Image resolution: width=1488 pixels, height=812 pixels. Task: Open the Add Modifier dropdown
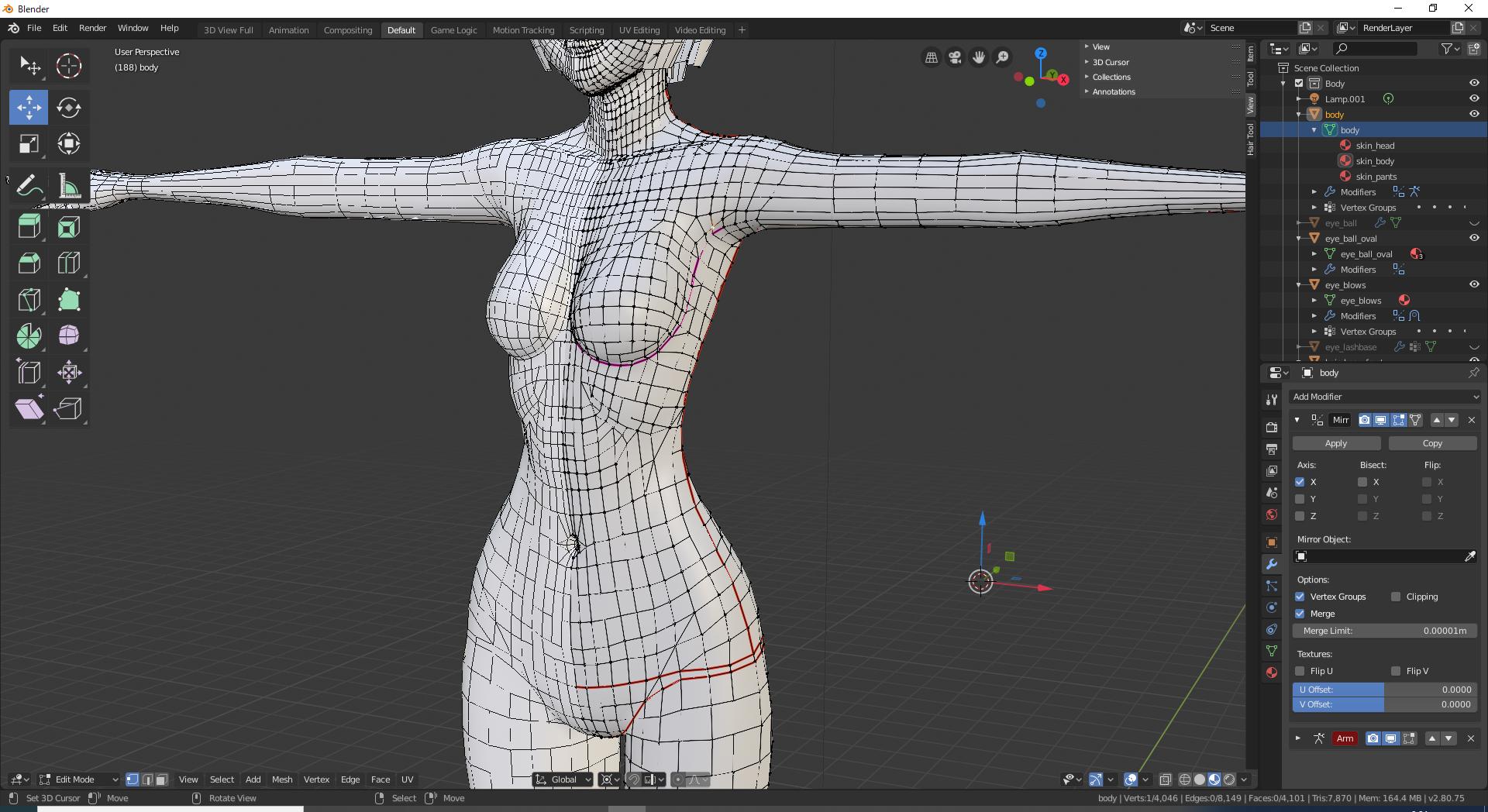click(x=1385, y=397)
